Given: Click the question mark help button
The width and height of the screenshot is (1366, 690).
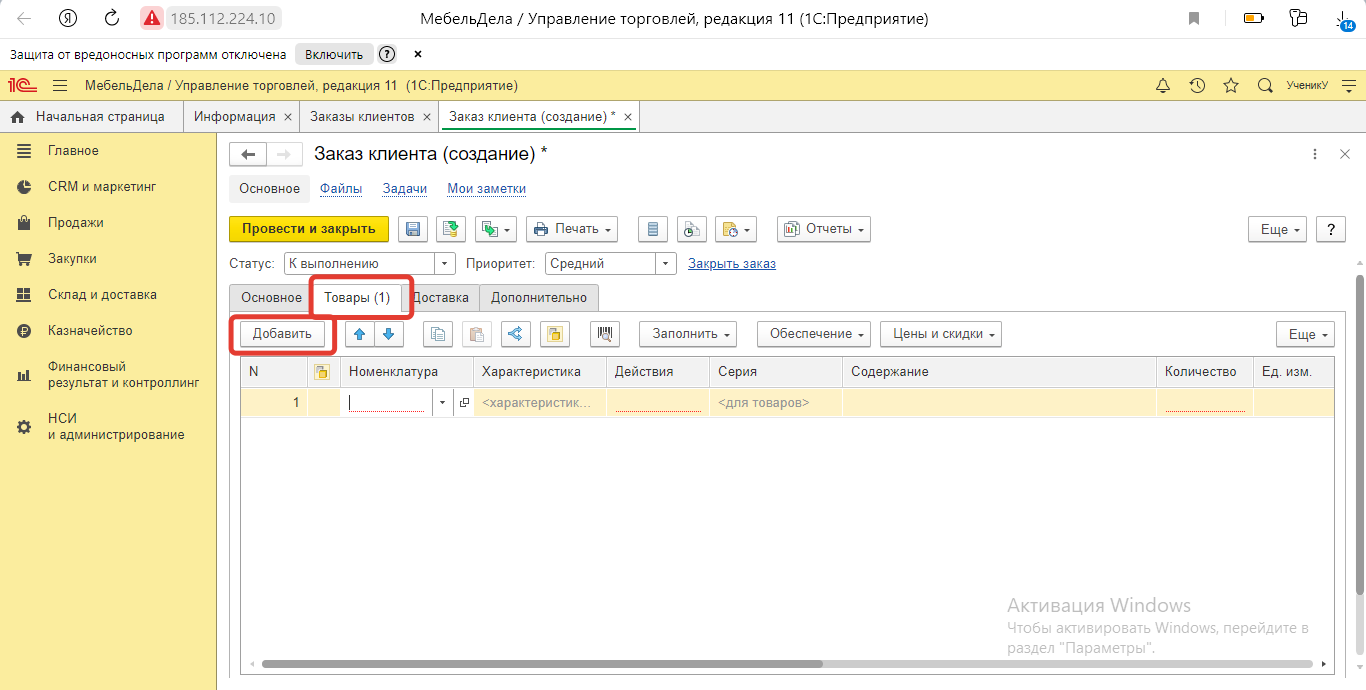Looking at the screenshot, I should 1330,229.
